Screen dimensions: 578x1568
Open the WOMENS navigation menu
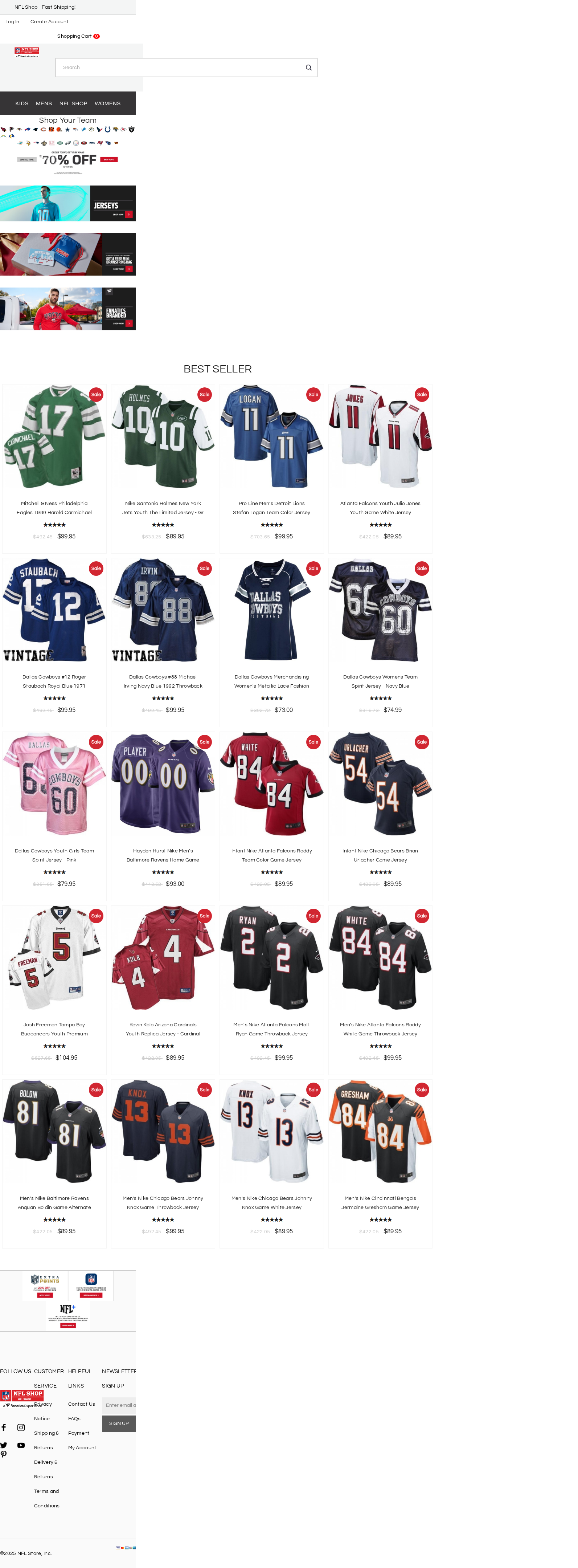tap(108, 103)
